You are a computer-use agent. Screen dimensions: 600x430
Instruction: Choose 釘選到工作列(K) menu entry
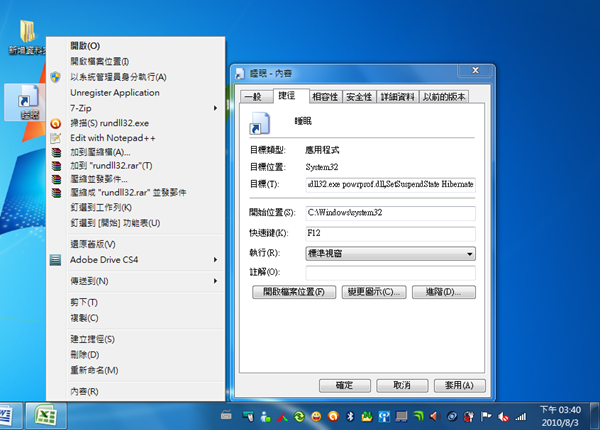click(135, 208)
